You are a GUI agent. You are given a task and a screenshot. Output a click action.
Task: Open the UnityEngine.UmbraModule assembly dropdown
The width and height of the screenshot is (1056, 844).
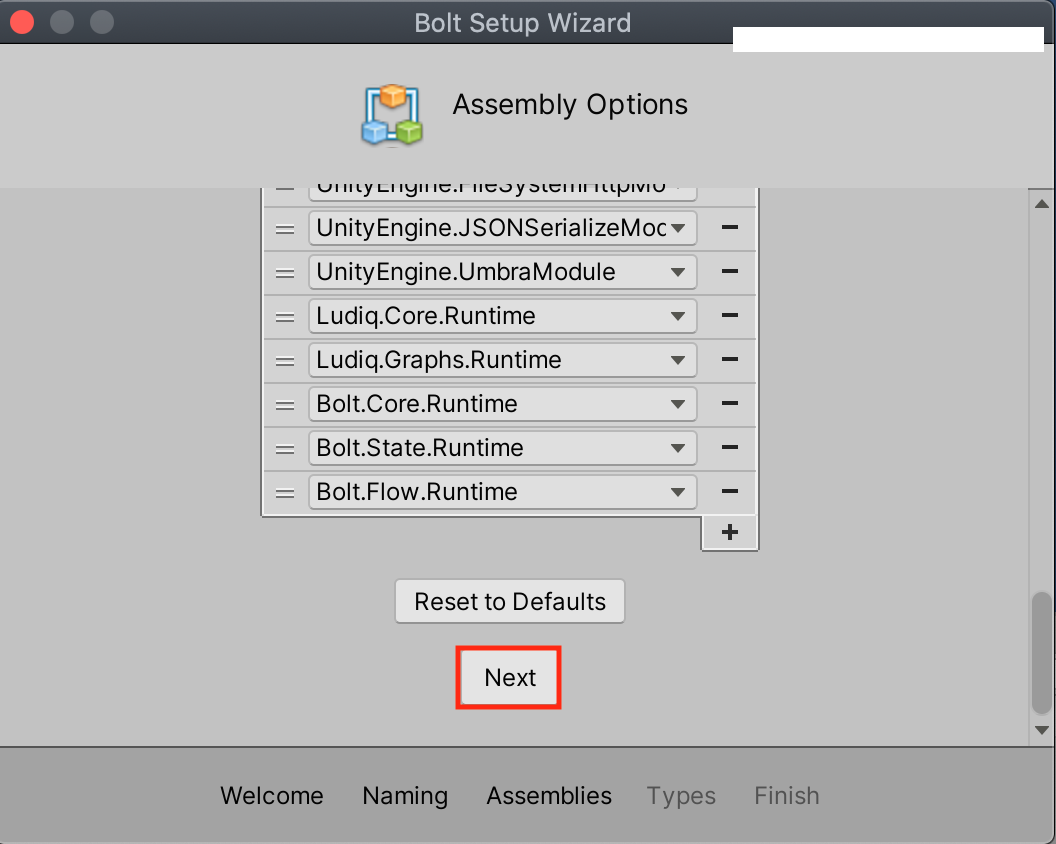[x=680, y=271]
